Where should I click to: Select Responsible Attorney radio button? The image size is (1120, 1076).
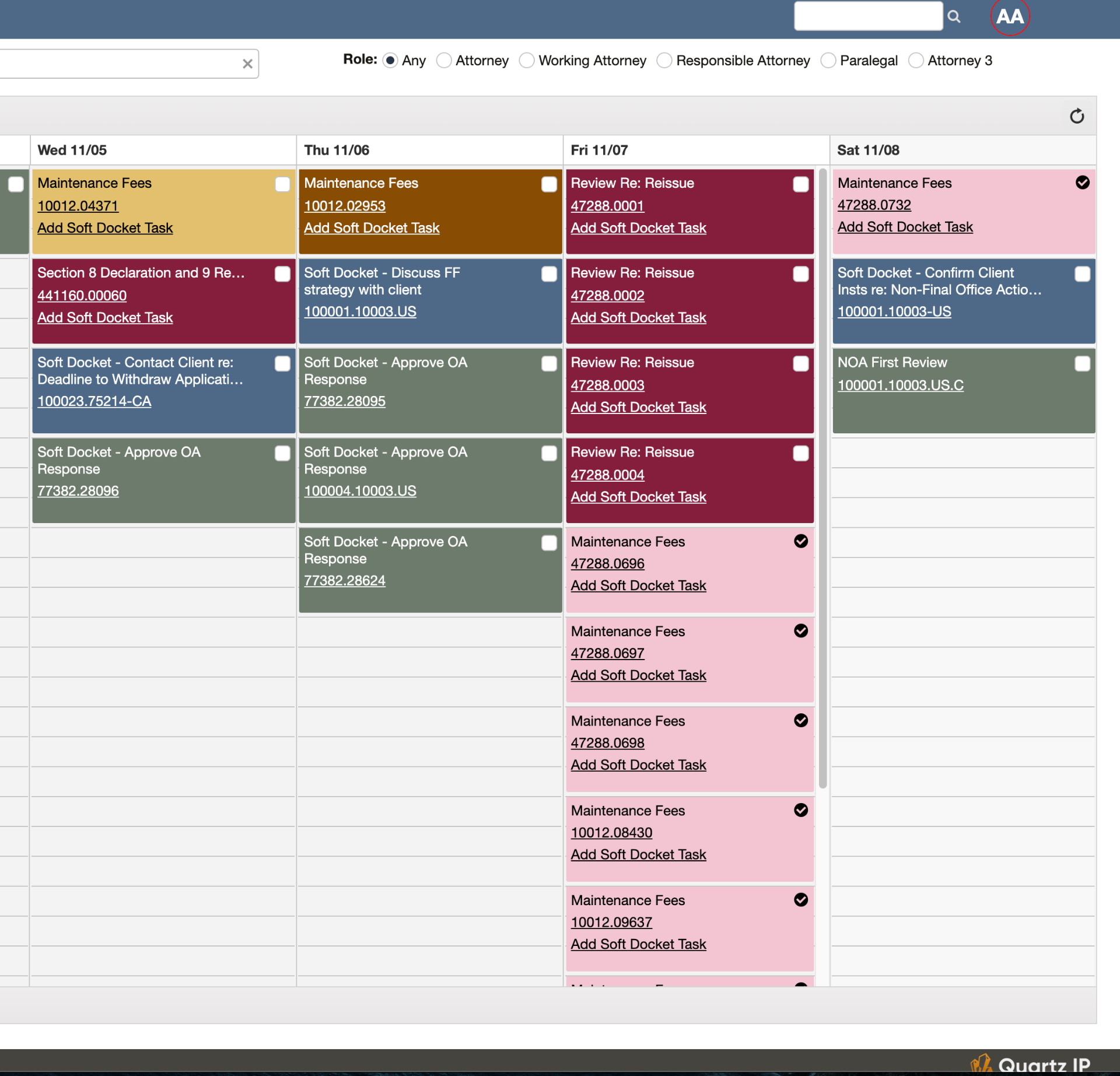pyautogui.click(x=664, y=61)
